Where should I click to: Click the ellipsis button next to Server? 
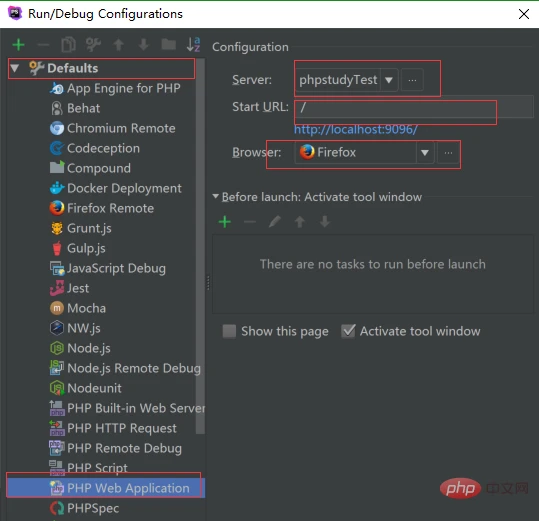(x=412, y=80)
